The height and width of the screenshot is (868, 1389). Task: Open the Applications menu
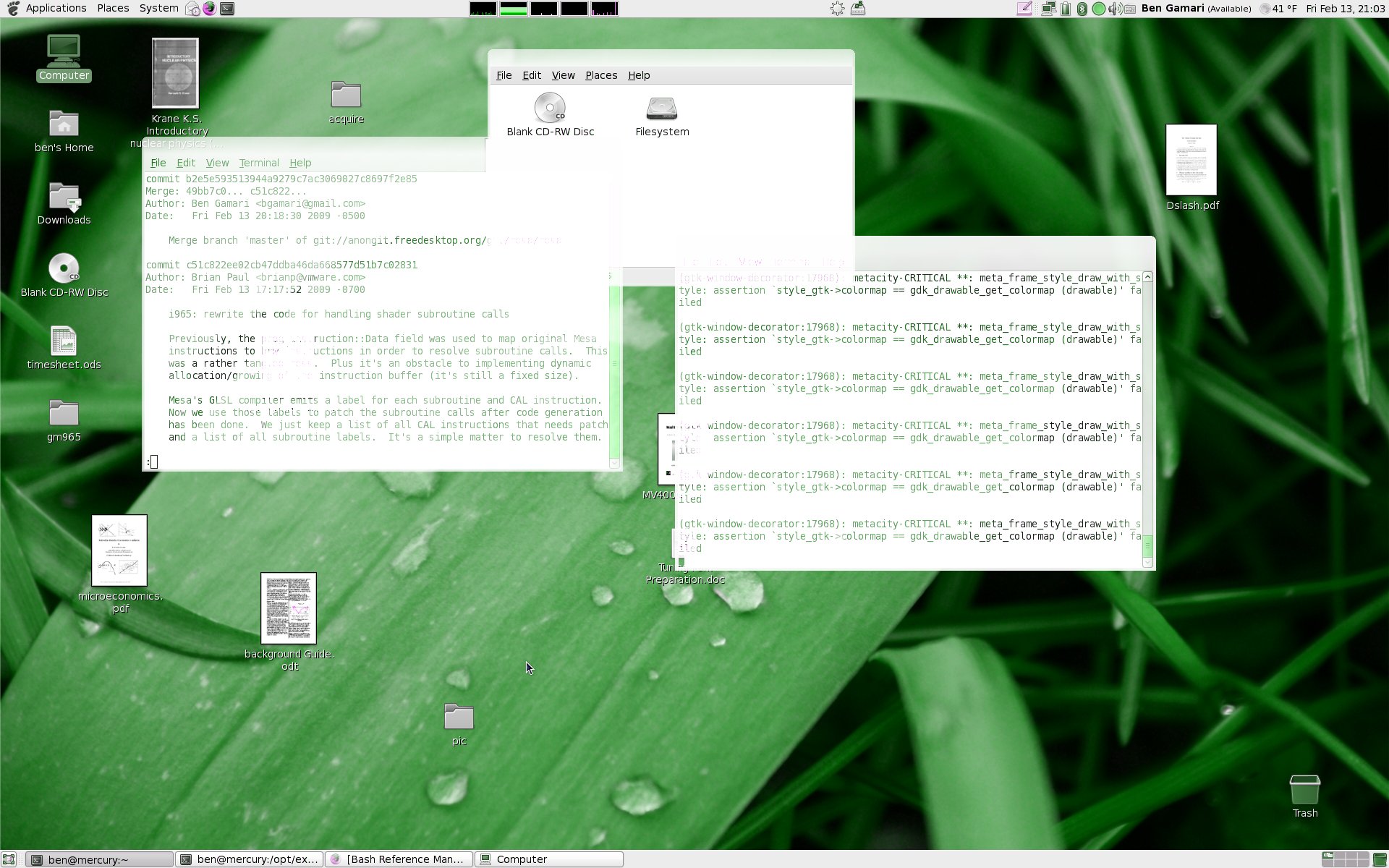[56, 8]
